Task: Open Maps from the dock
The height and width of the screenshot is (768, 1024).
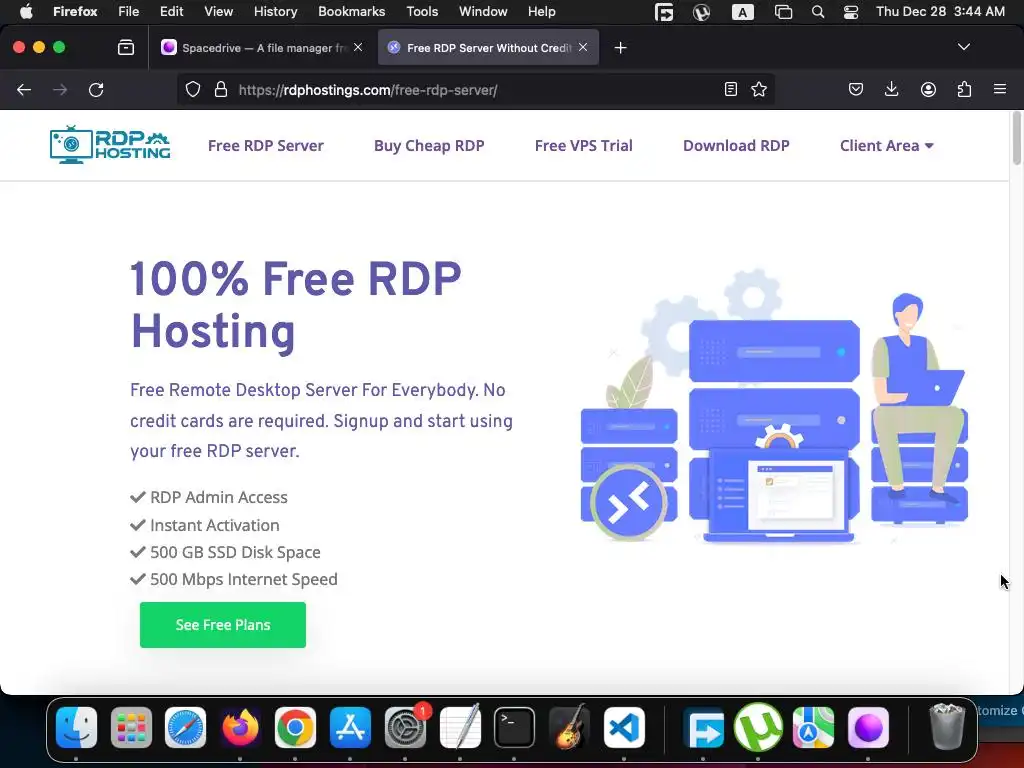Action: tap(813, 728)
